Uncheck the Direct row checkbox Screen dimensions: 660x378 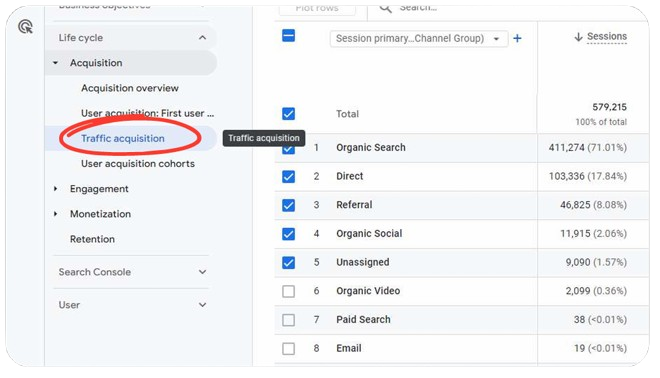(x=288, y=176)
